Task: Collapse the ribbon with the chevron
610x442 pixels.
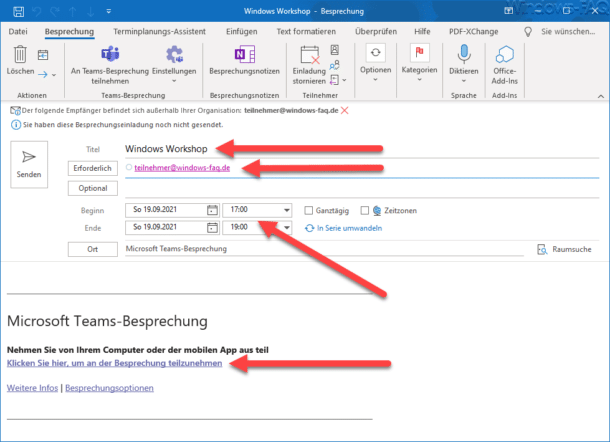Action: [601, 96]
